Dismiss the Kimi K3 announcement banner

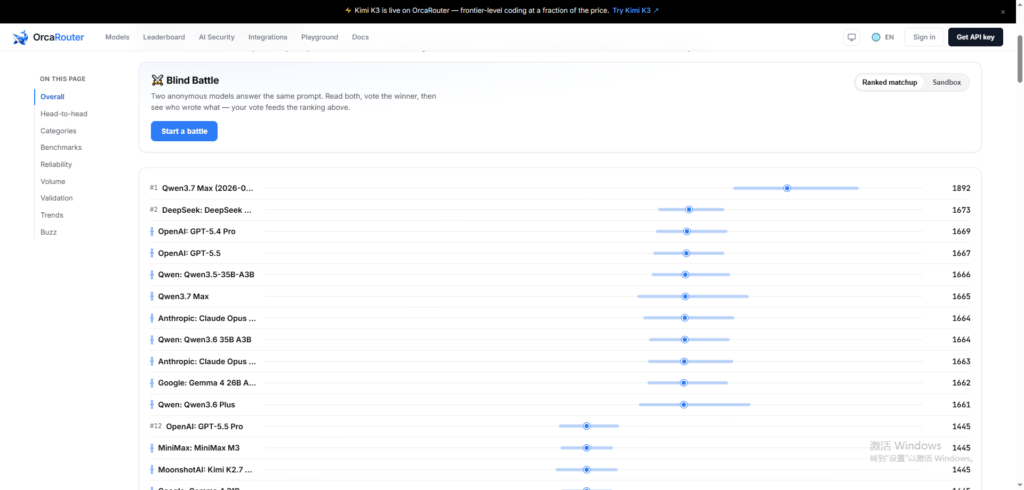click(1003, 11)
